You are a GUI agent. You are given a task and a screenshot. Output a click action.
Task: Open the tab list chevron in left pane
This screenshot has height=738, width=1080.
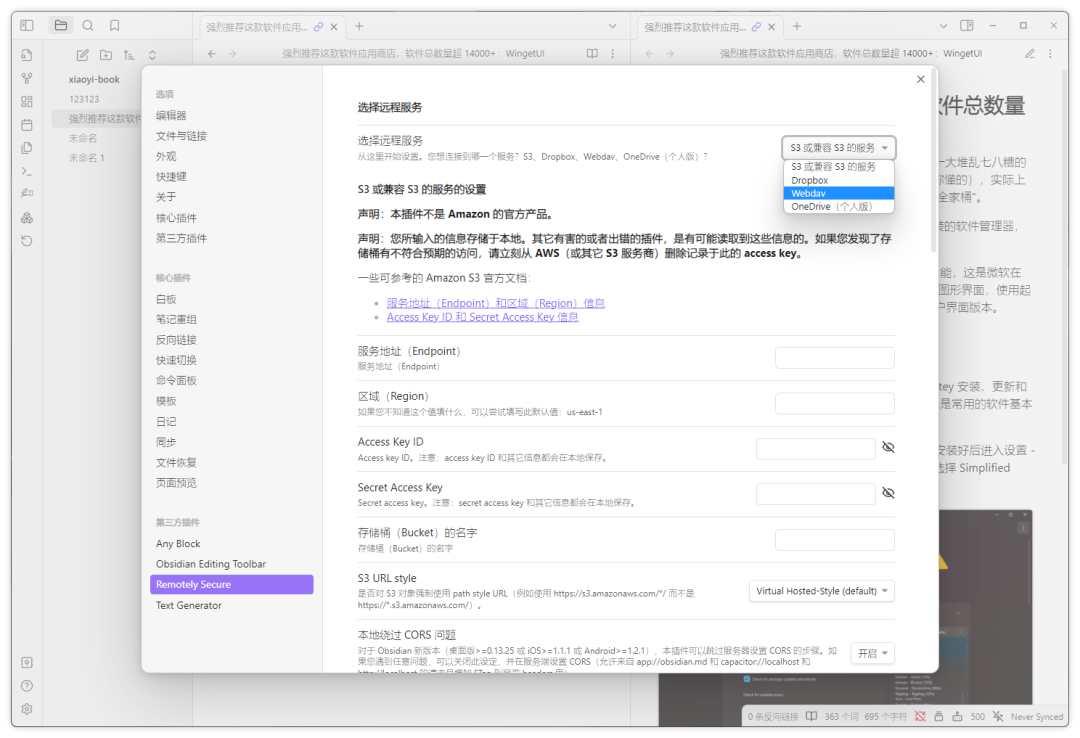point(612,26)
